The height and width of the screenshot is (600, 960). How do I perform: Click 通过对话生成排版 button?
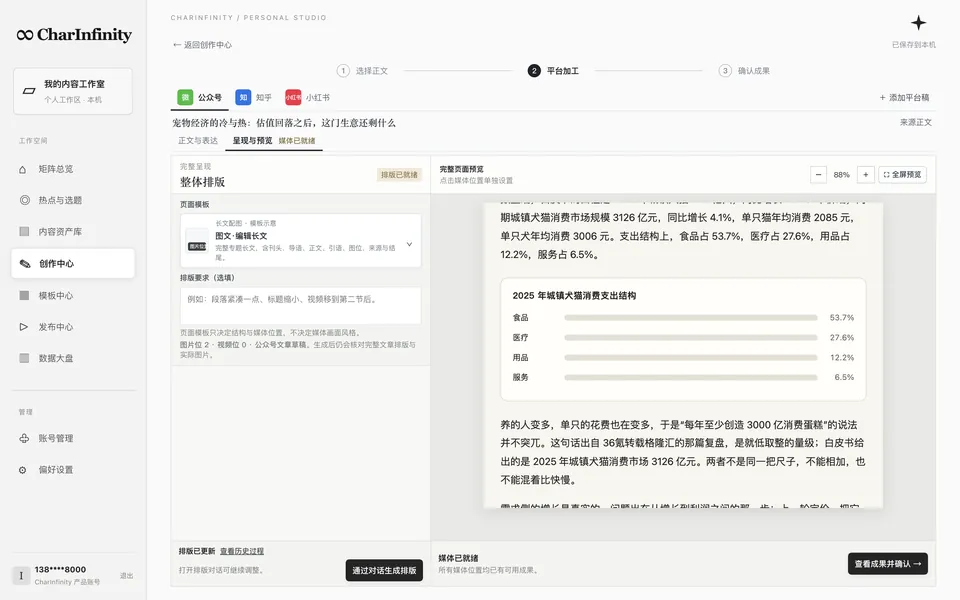tap(384, 570)
